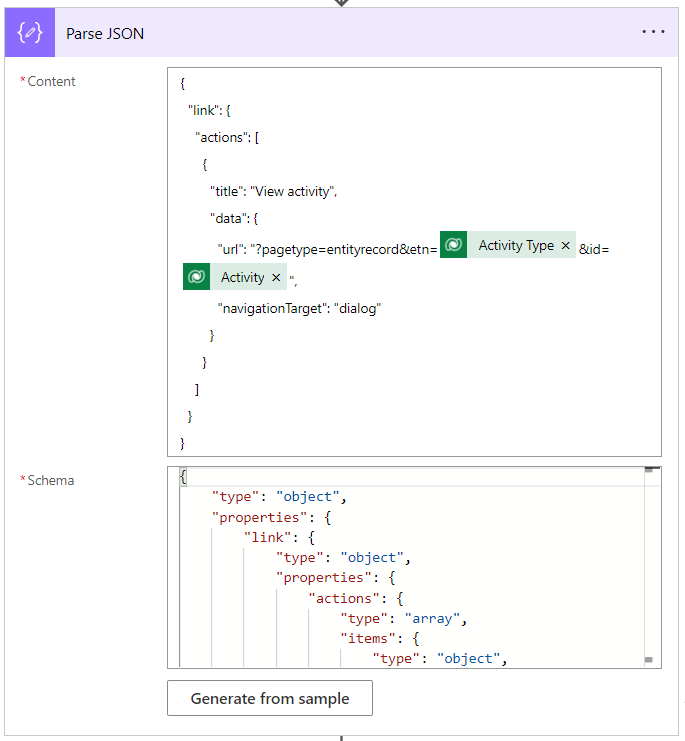Click the "link": { line in Content
This screenshot has width=685, height=741.
(209, 111)
